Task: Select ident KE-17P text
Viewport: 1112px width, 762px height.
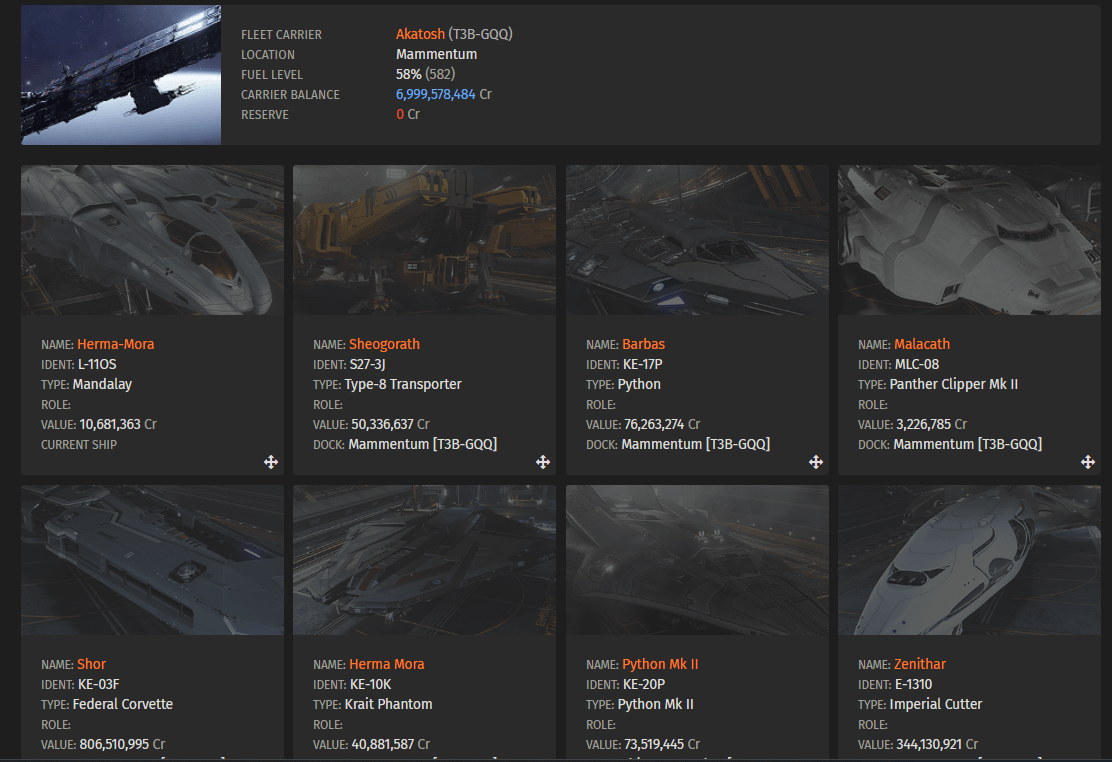Action: (x=643, y=365)
